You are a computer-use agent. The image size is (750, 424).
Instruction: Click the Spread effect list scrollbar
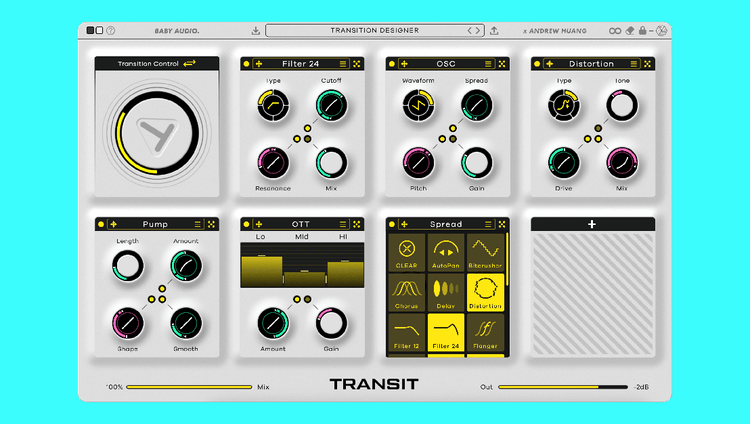[x=507, y=261]
